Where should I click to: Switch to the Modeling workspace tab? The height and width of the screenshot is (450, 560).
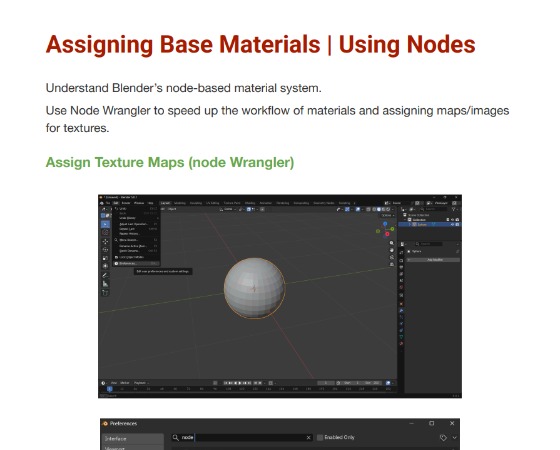click(x=180, y=203)
